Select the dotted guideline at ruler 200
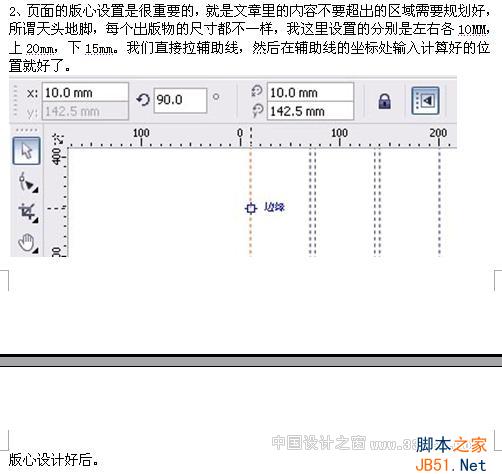 (439, 203)
